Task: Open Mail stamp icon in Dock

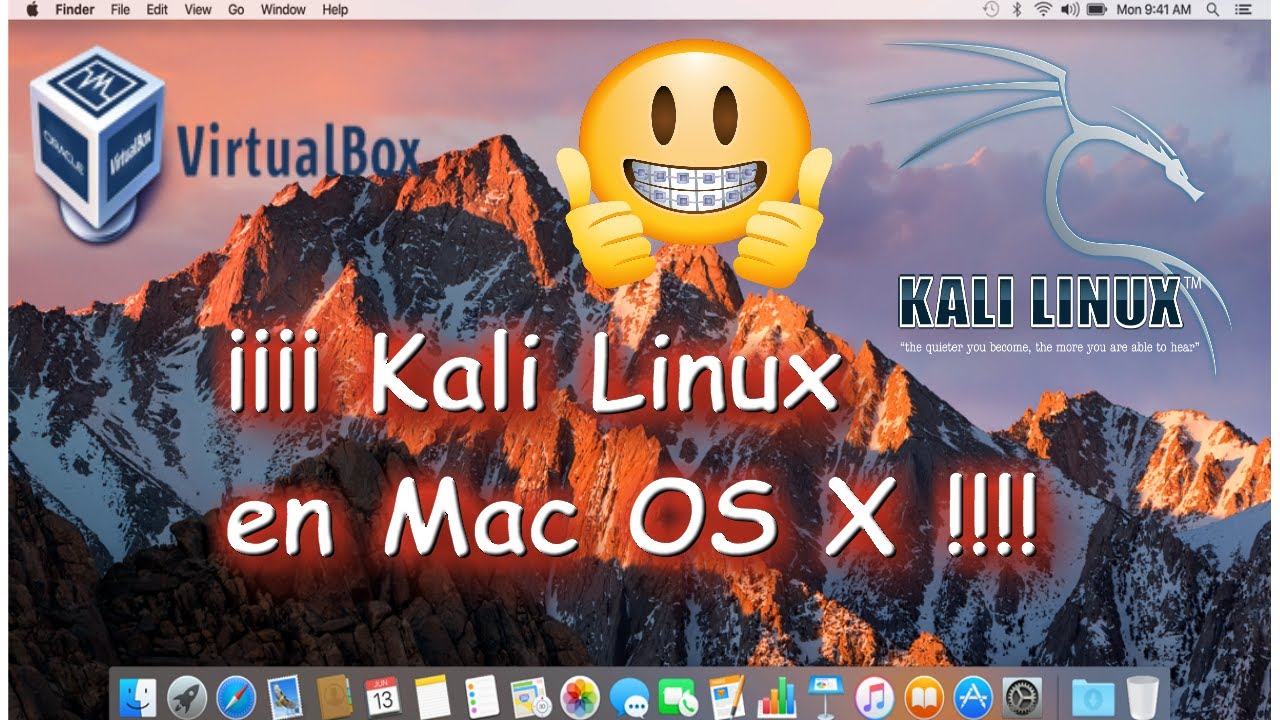Action: click(285, 697)
